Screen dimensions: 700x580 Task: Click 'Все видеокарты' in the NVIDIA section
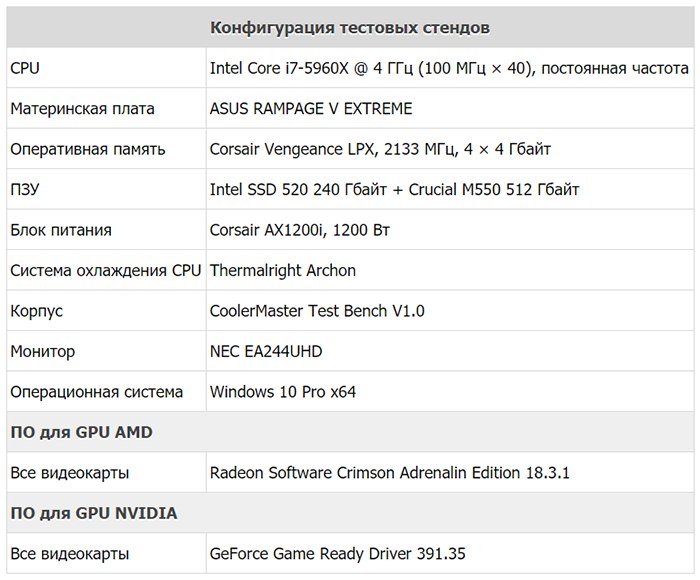click(70, 554)
